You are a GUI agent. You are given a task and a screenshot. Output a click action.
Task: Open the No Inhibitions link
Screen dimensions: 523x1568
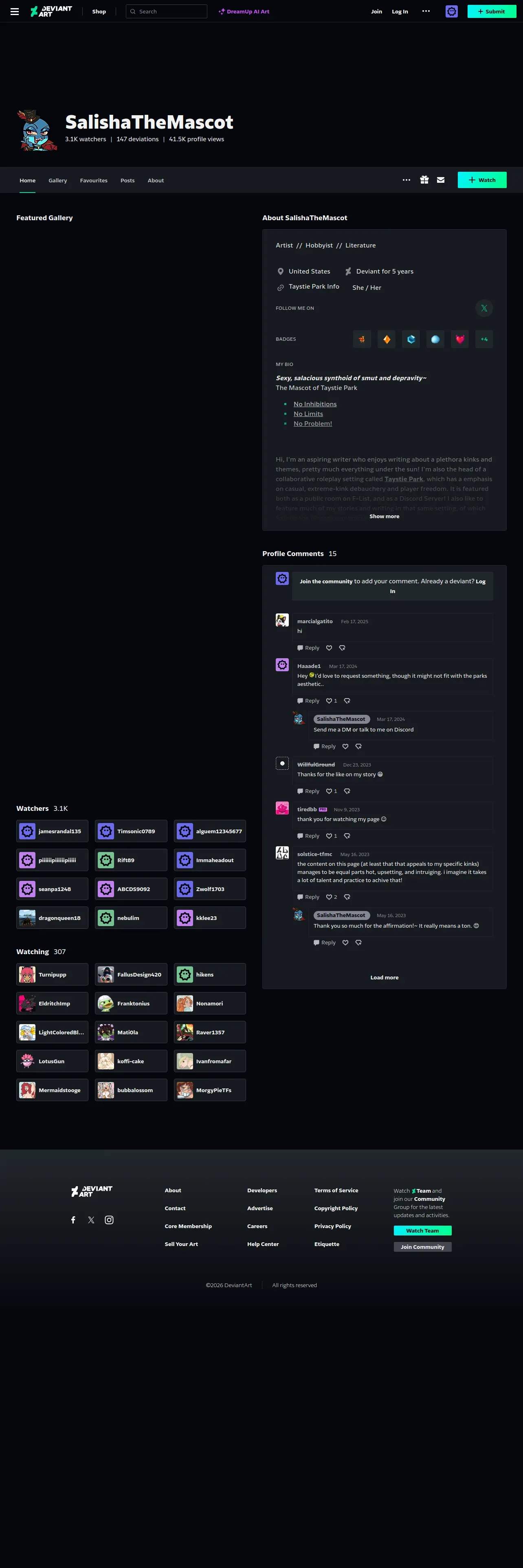(x=315, y=404)
